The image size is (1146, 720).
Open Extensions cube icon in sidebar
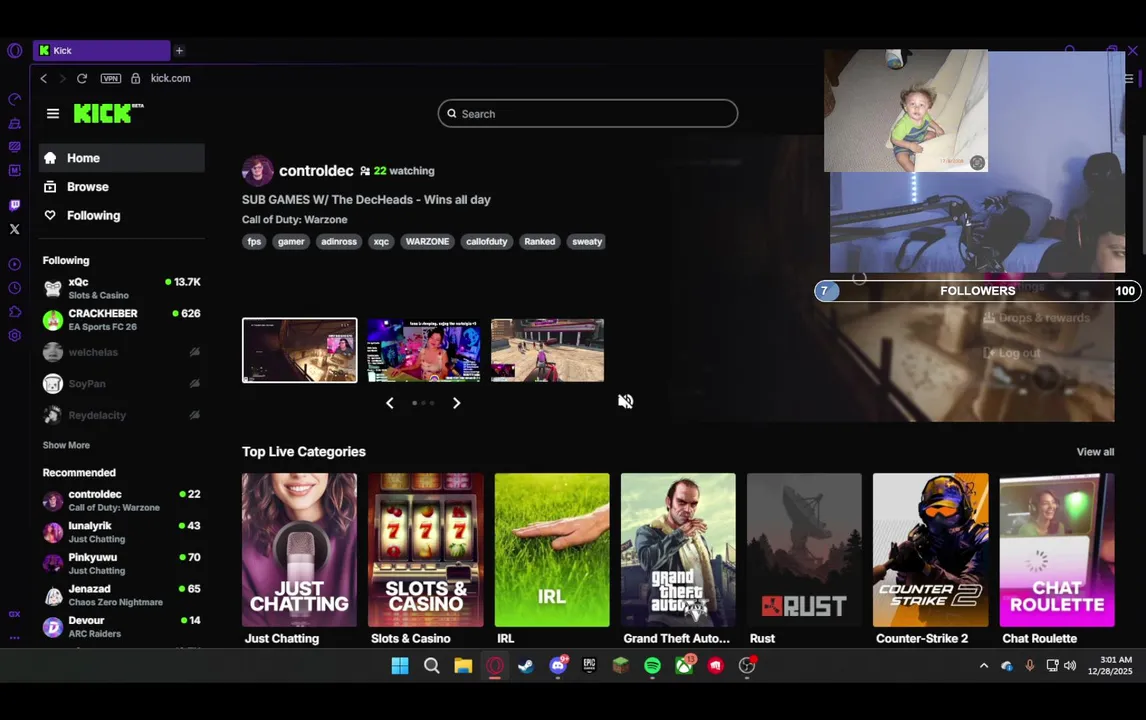[15, 312]
